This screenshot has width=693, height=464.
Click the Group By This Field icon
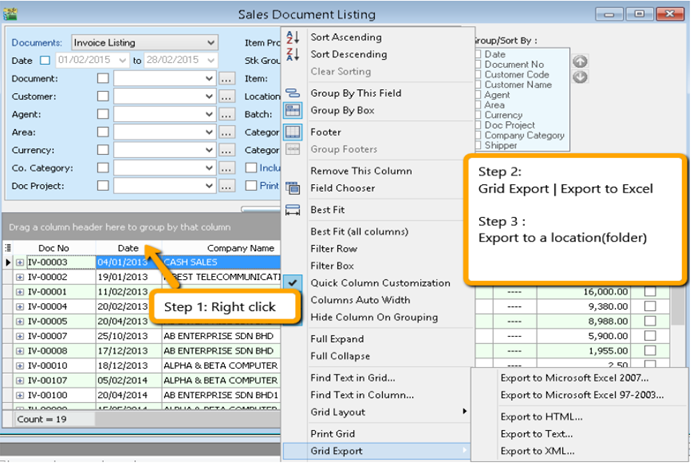(x=293, y=93)
